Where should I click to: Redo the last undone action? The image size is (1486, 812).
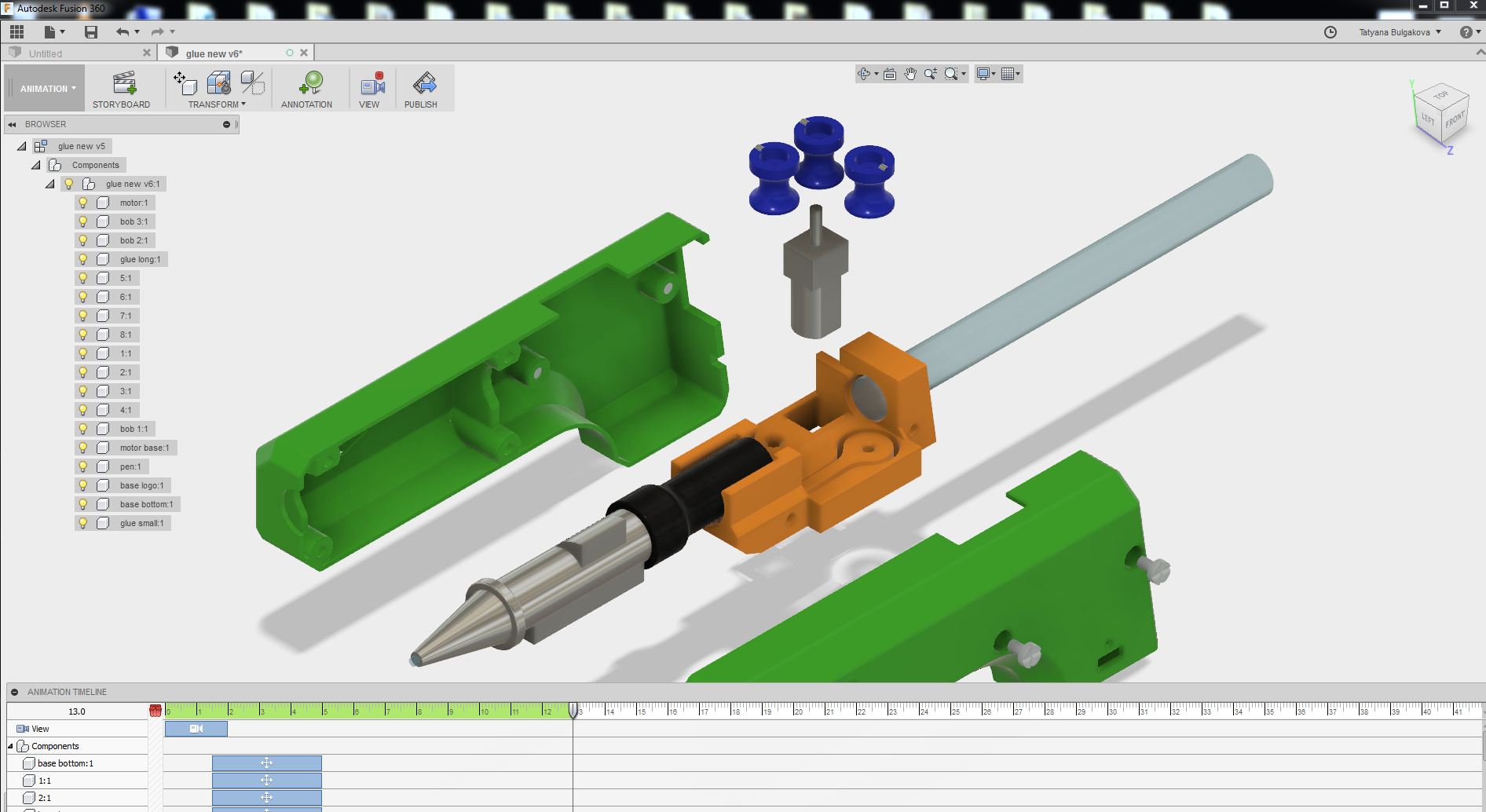pos(157,31)
